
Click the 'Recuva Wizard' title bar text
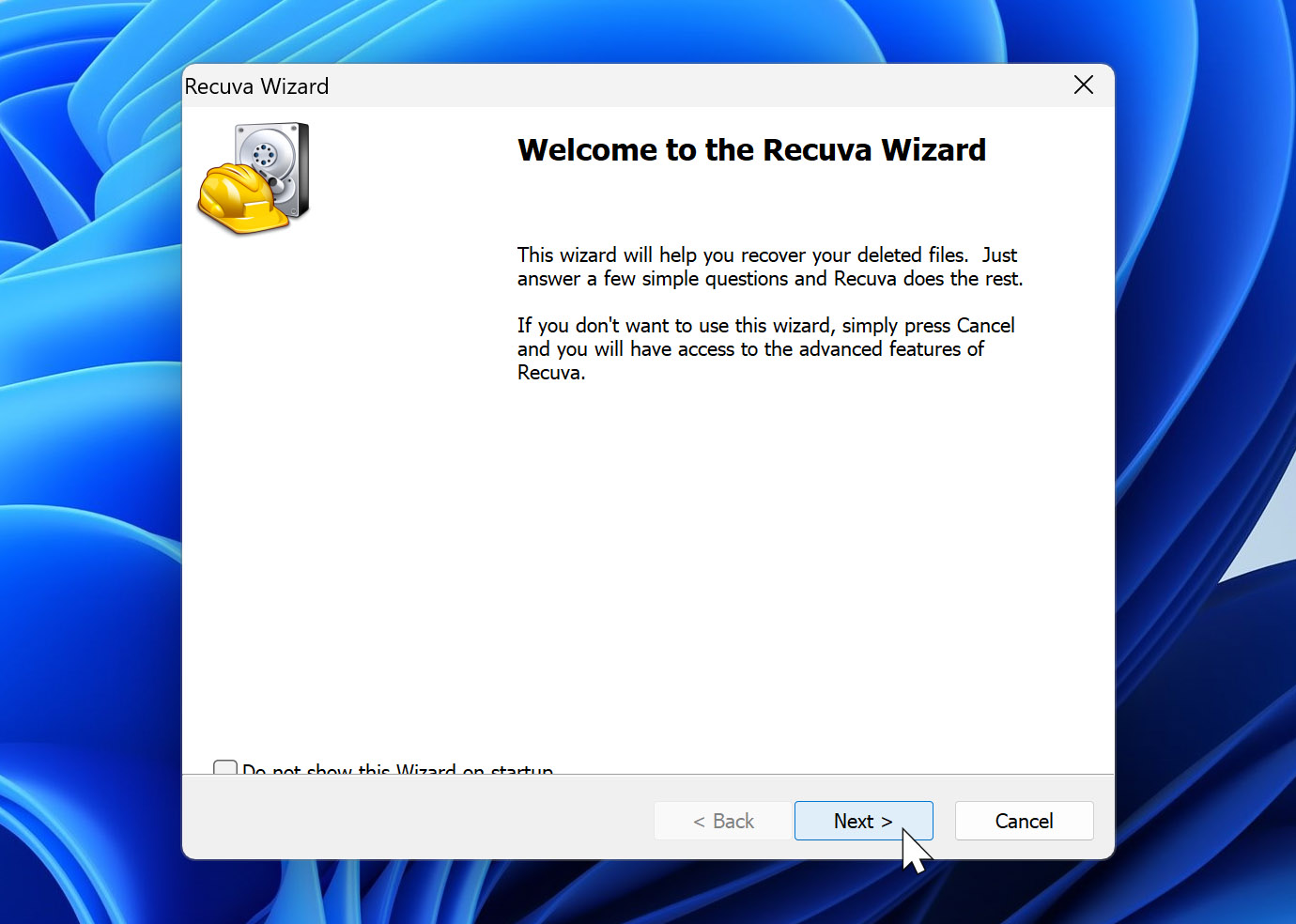pyautogui.click(x=256, y=86)
